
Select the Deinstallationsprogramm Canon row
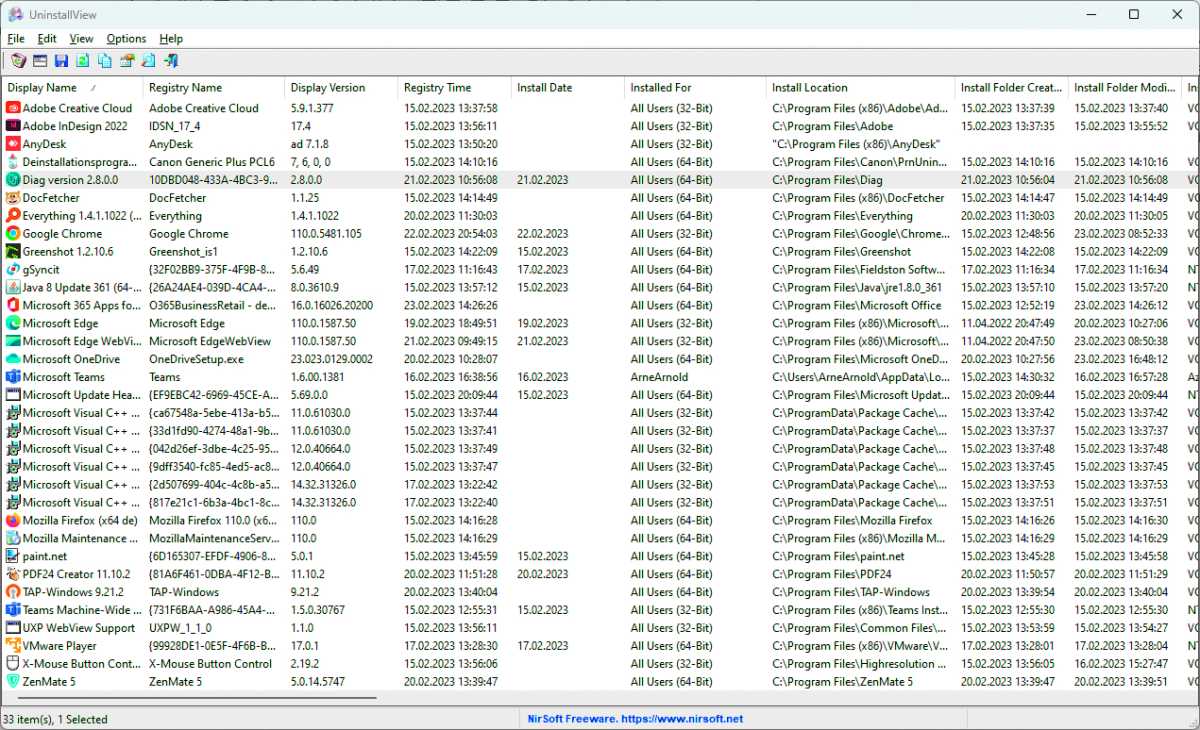click(600, 162)
